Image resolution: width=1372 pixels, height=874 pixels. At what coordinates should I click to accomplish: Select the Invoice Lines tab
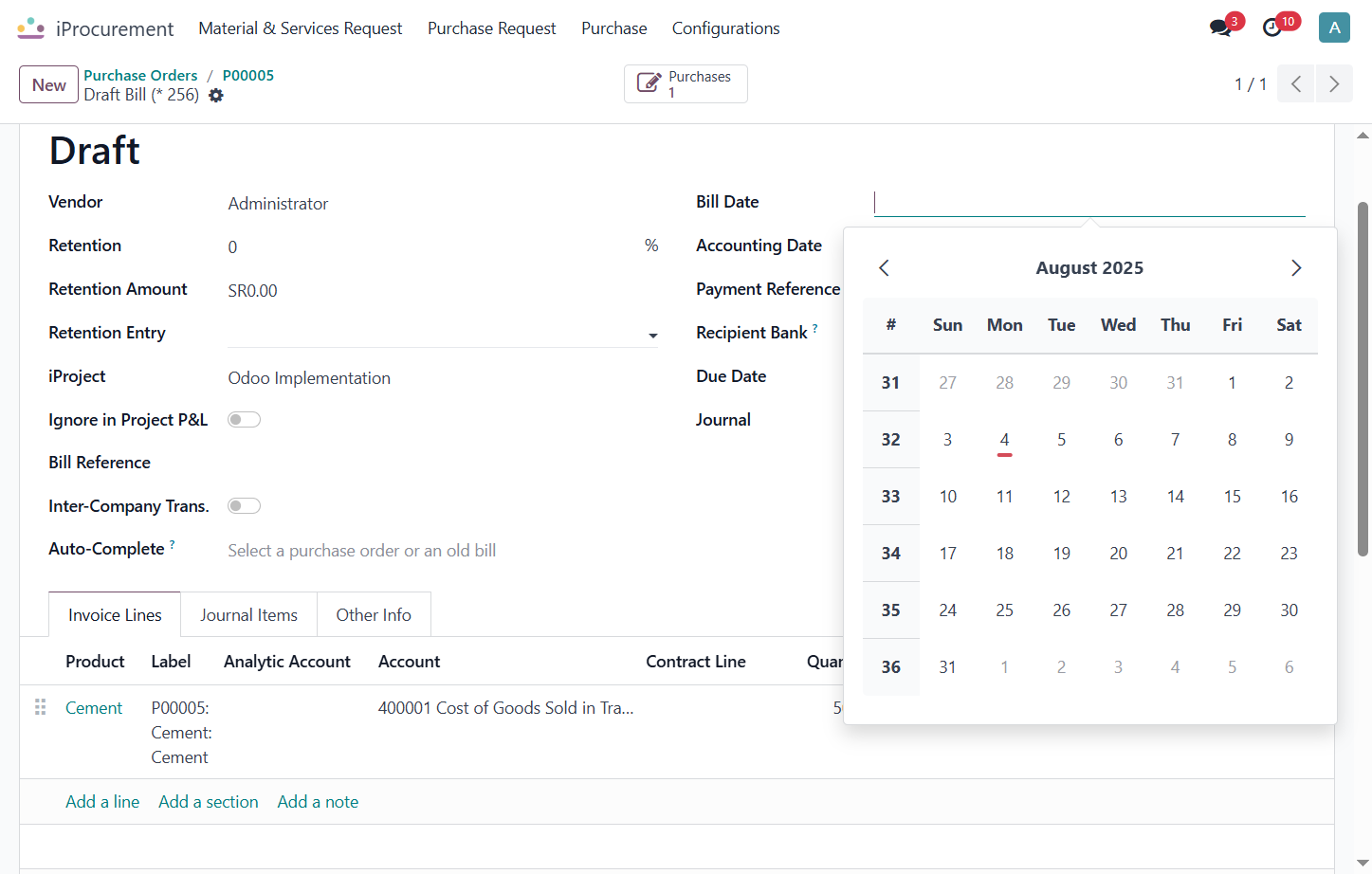(x=115, y=615)
